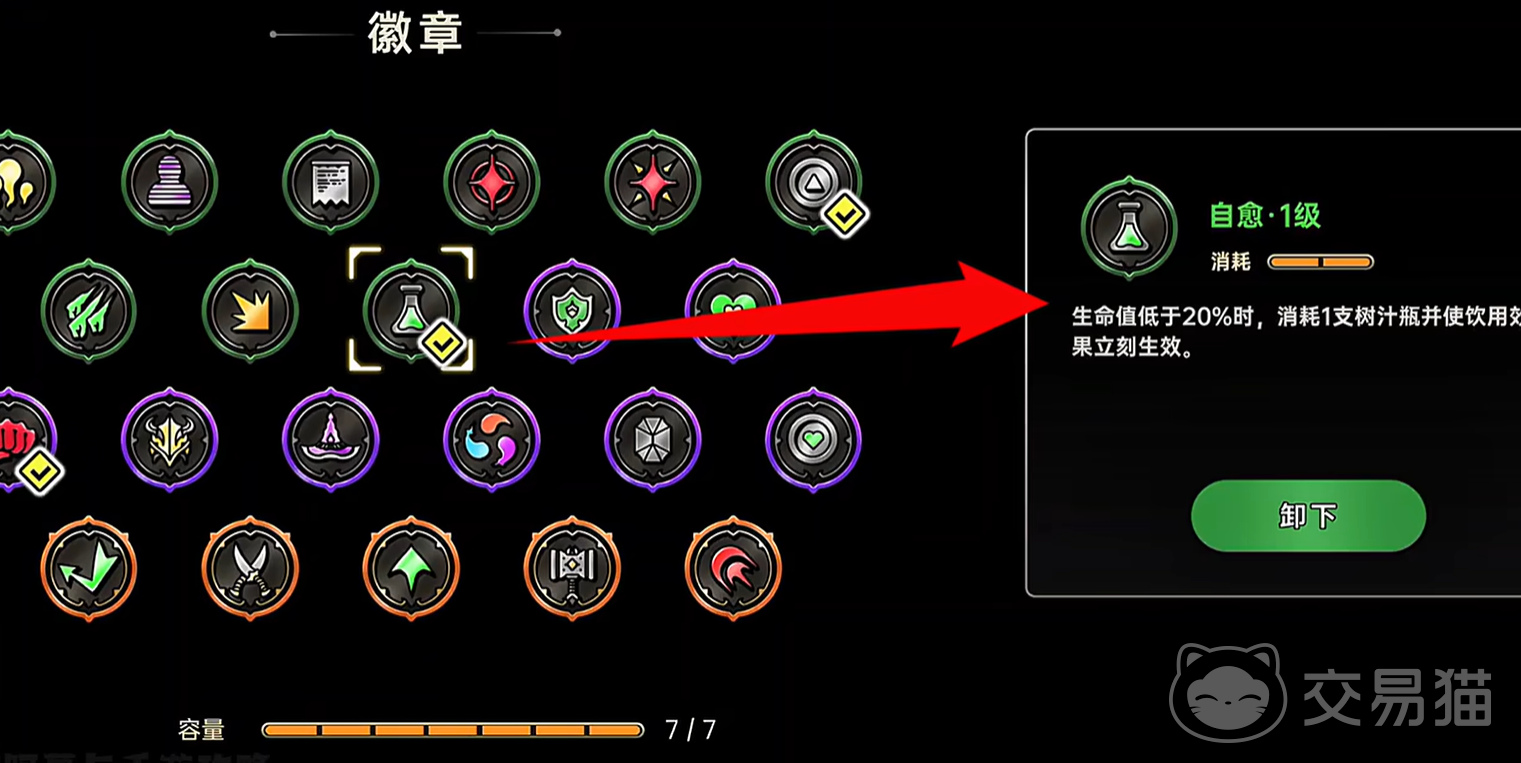Pick the orange war hammer badge
The height and width of the screenshot is (763, 1521).
tap(572, 569)
